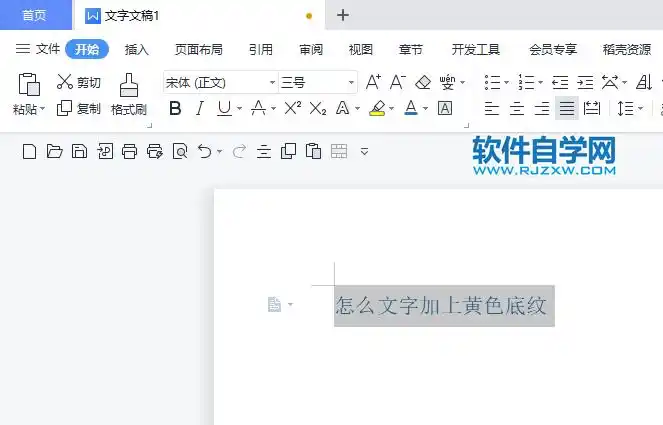Toggle subscript X₂ button
Screen dimensions: 663x425
point(318,109)
